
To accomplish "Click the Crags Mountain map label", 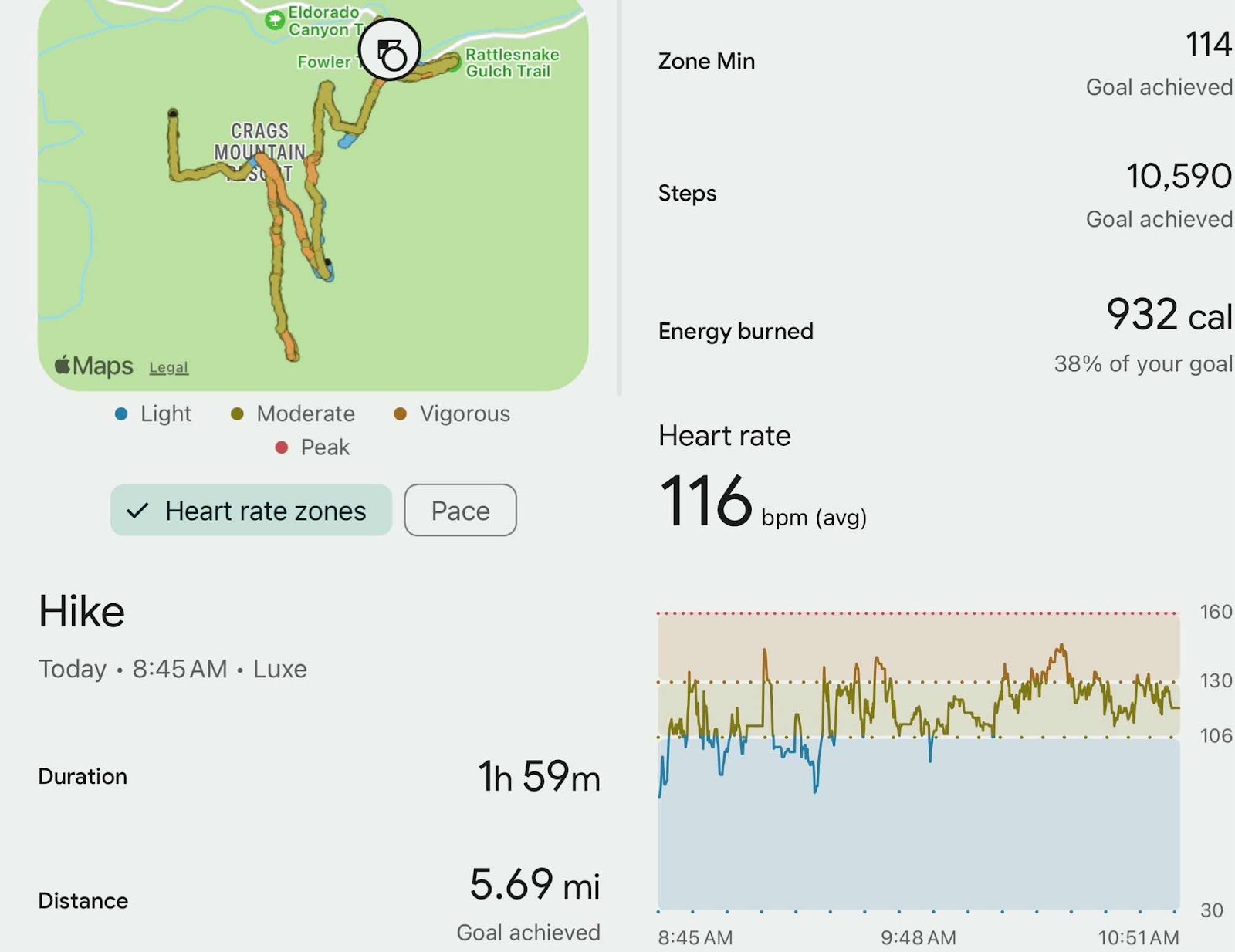I will click(x=260, y=142).
